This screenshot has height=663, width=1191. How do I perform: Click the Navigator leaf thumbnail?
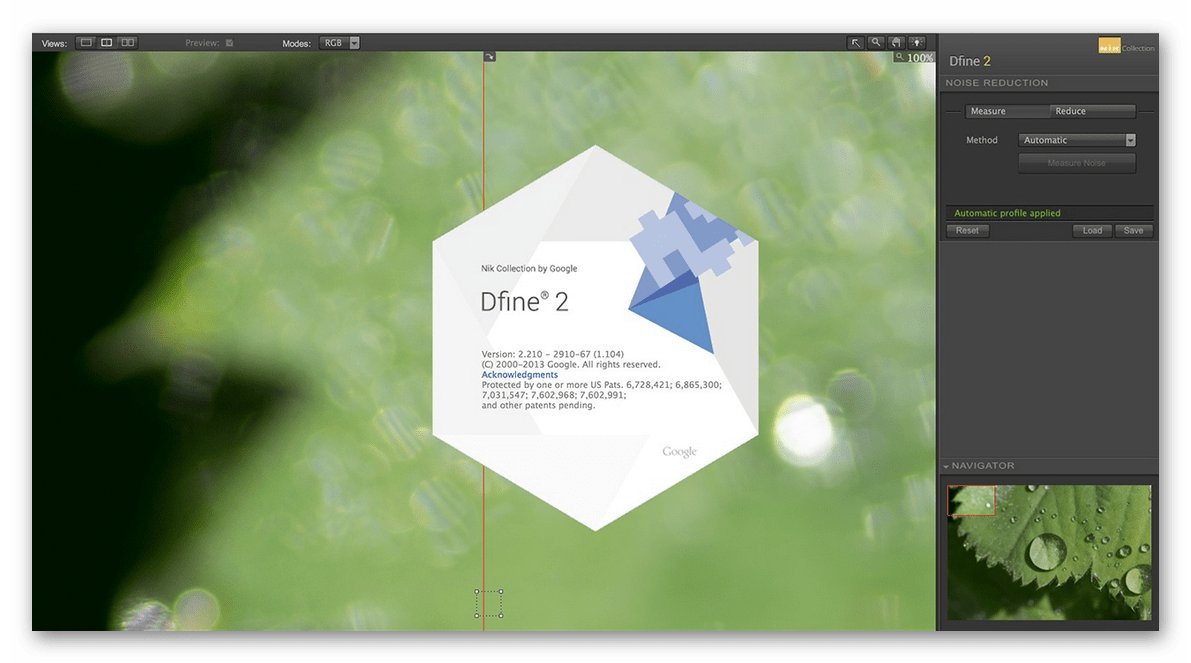coord(1049,552)
